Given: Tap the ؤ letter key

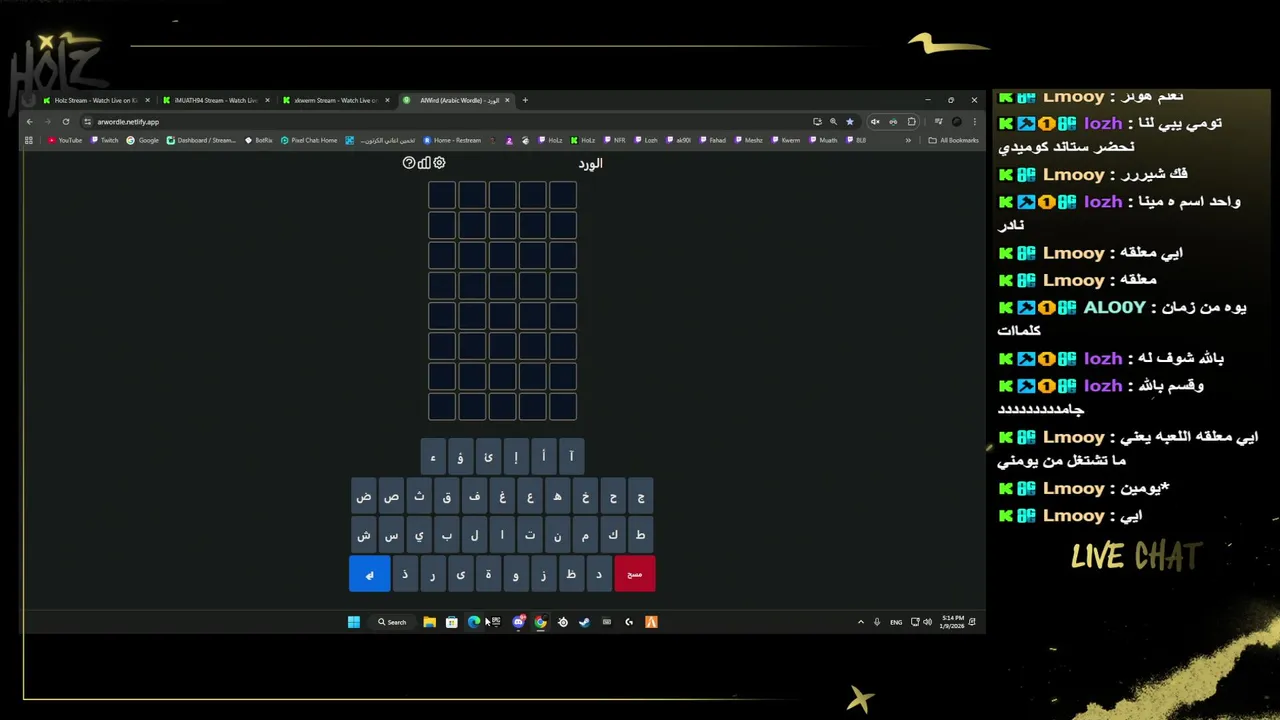Looking at the screenshot, I should (460, 457).
